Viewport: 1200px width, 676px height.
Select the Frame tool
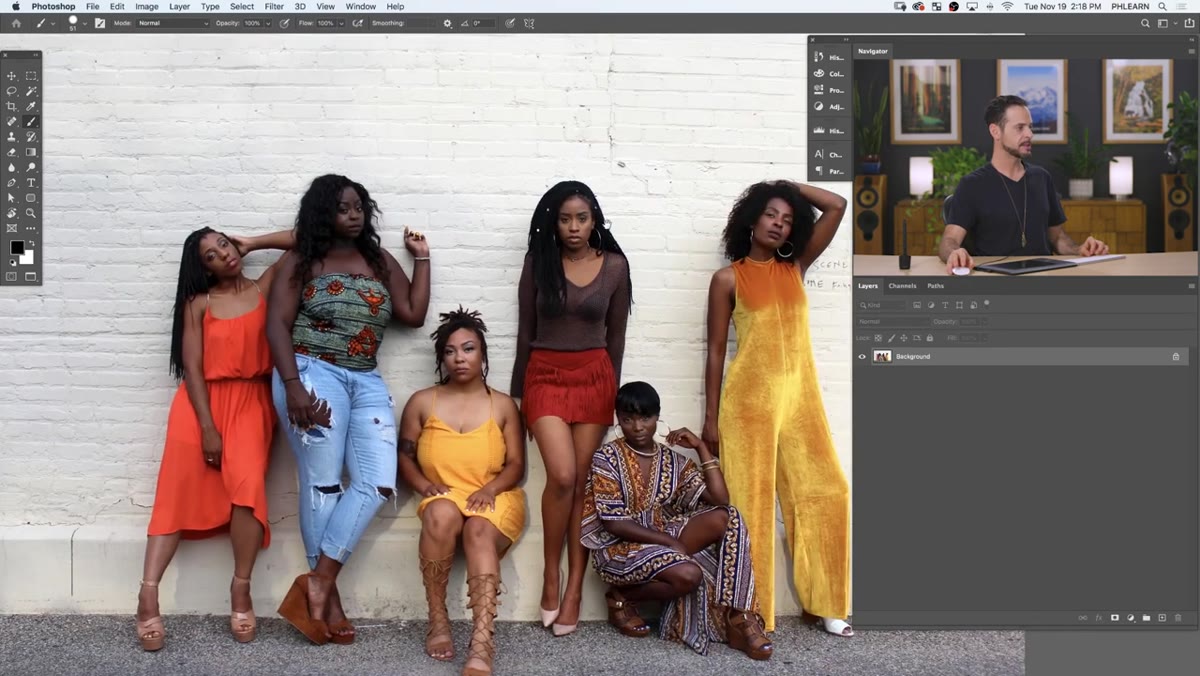[12, 228]
